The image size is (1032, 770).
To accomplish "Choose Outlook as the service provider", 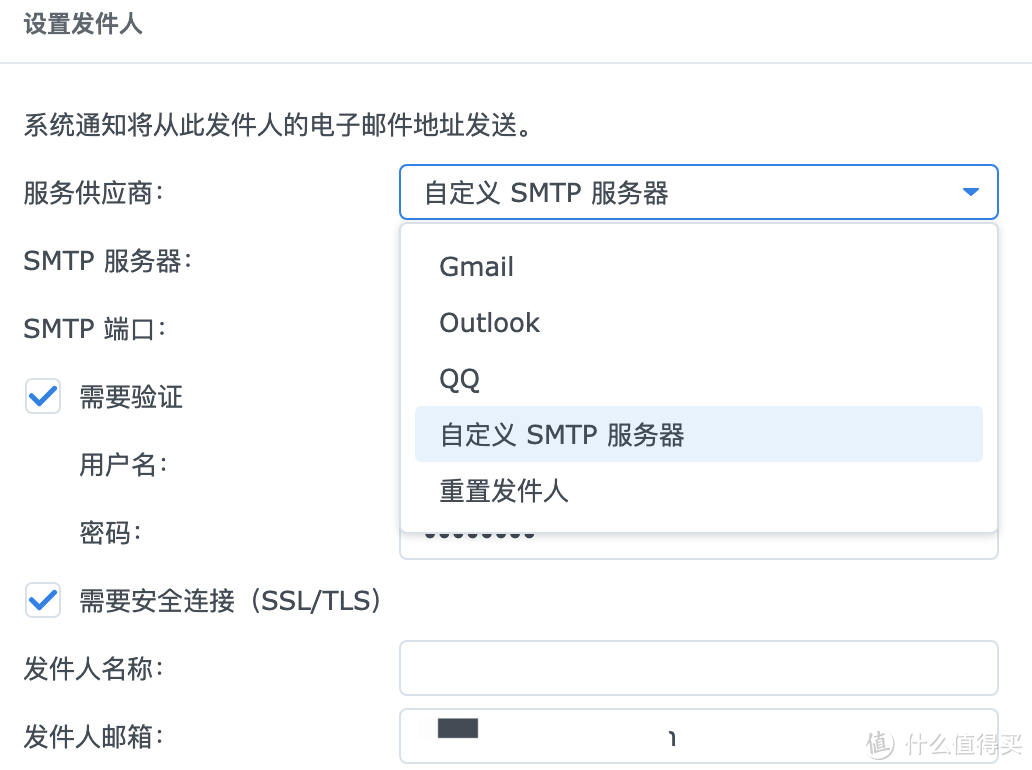I will point(490,323).
